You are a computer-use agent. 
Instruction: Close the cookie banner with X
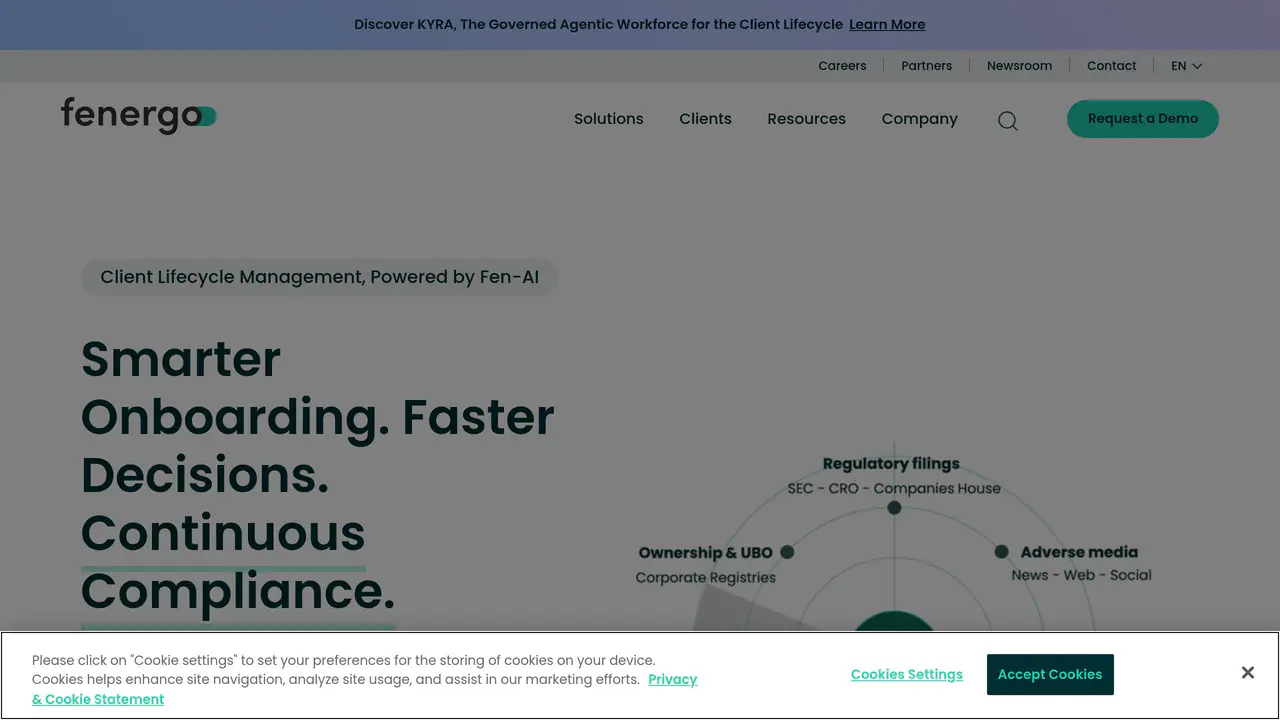[1247, 673]
